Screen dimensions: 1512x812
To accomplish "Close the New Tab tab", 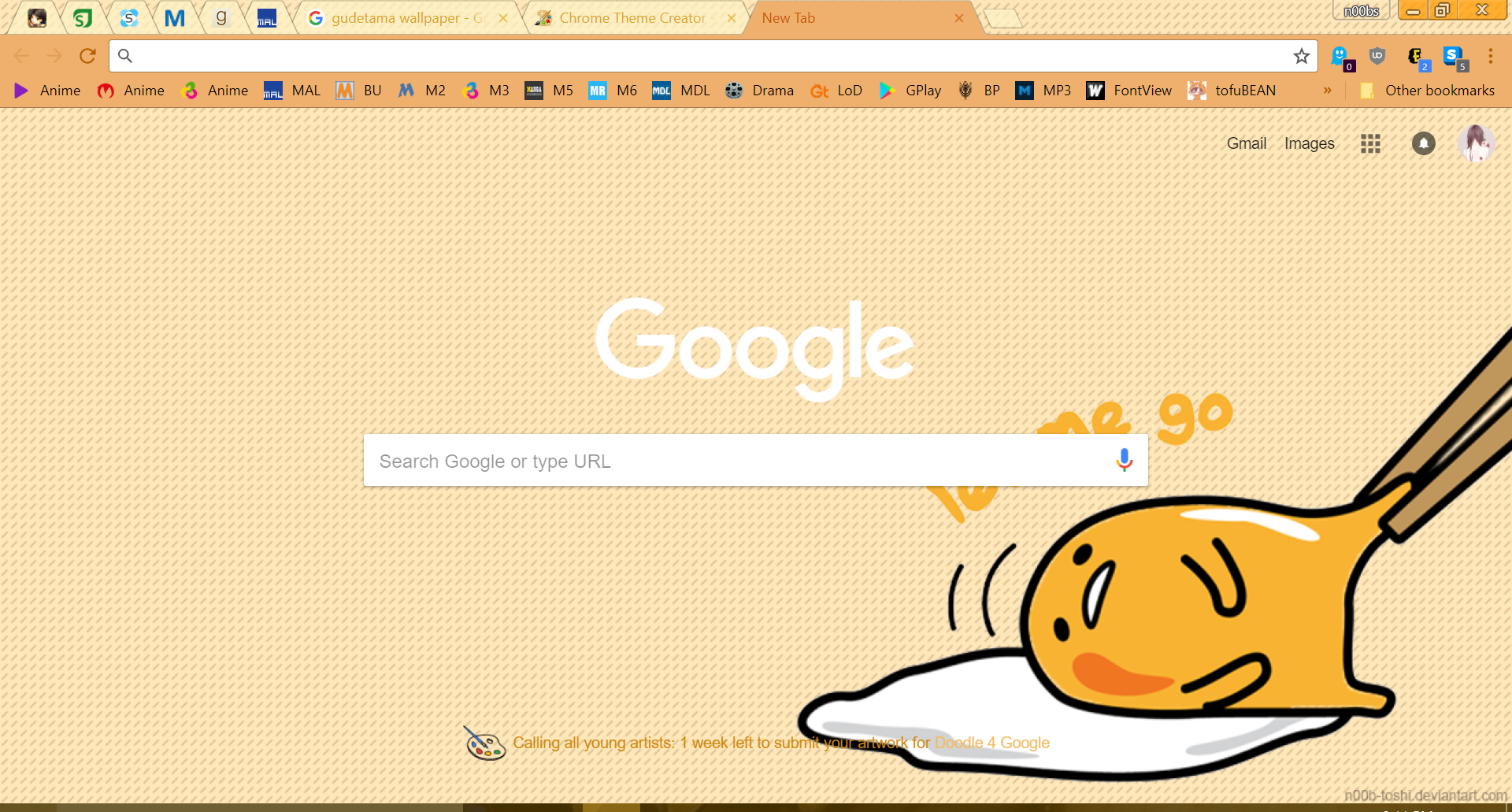I will (x=959, y=18).
